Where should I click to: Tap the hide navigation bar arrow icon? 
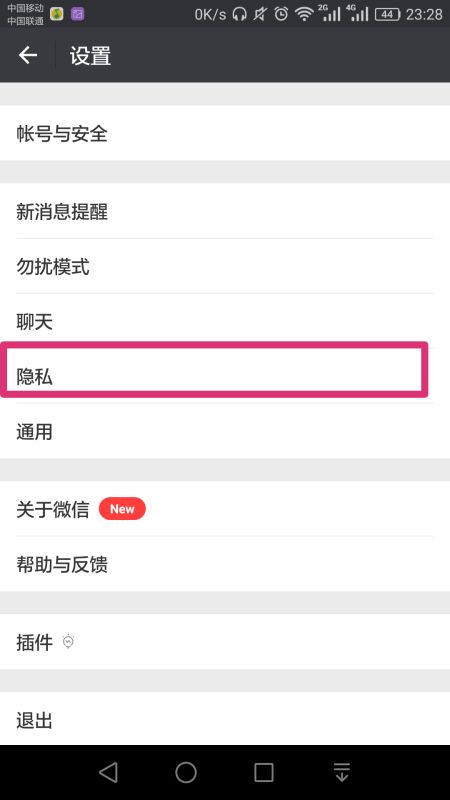tap(342, 772)
